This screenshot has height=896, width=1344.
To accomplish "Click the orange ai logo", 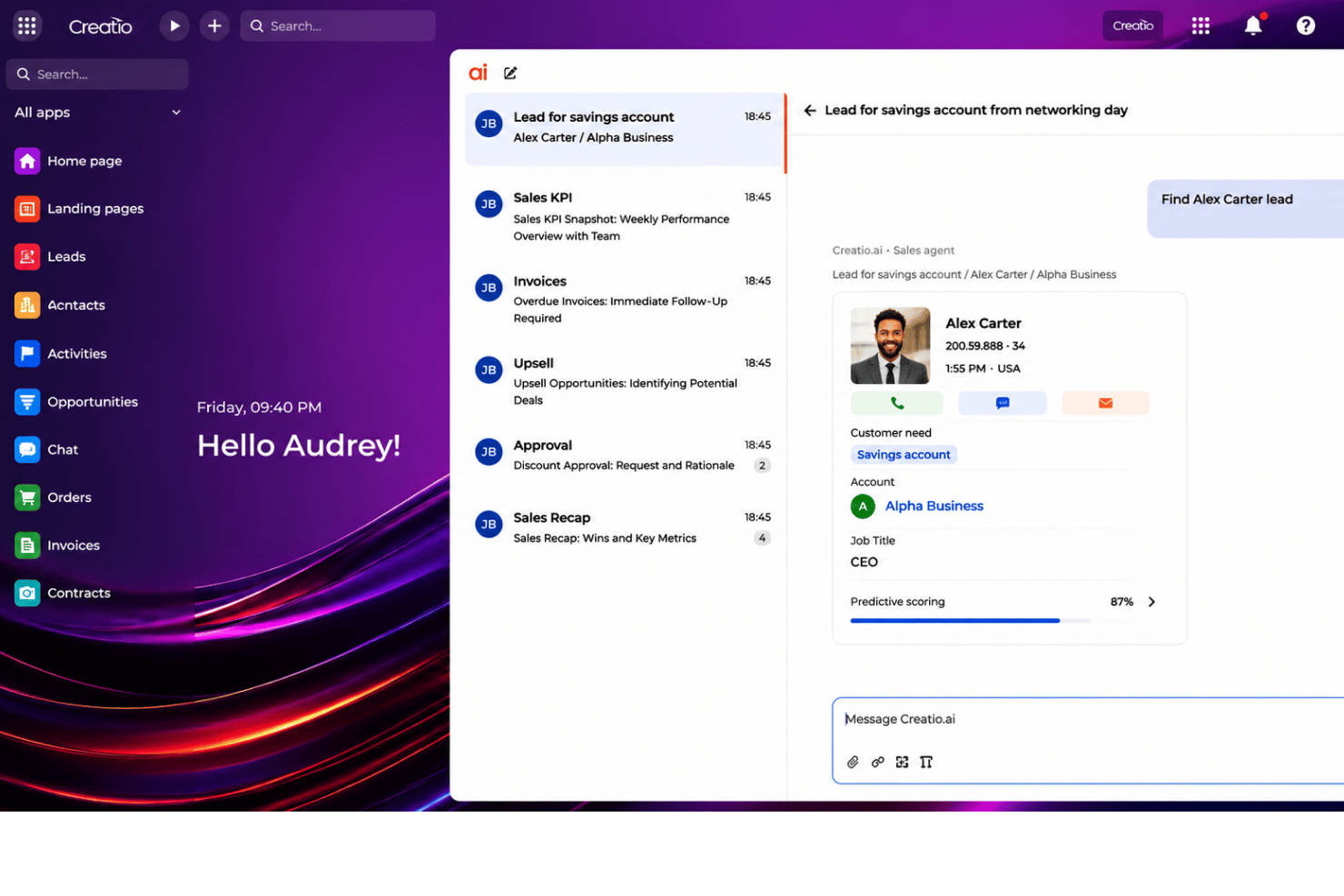I will pos(478,73).
